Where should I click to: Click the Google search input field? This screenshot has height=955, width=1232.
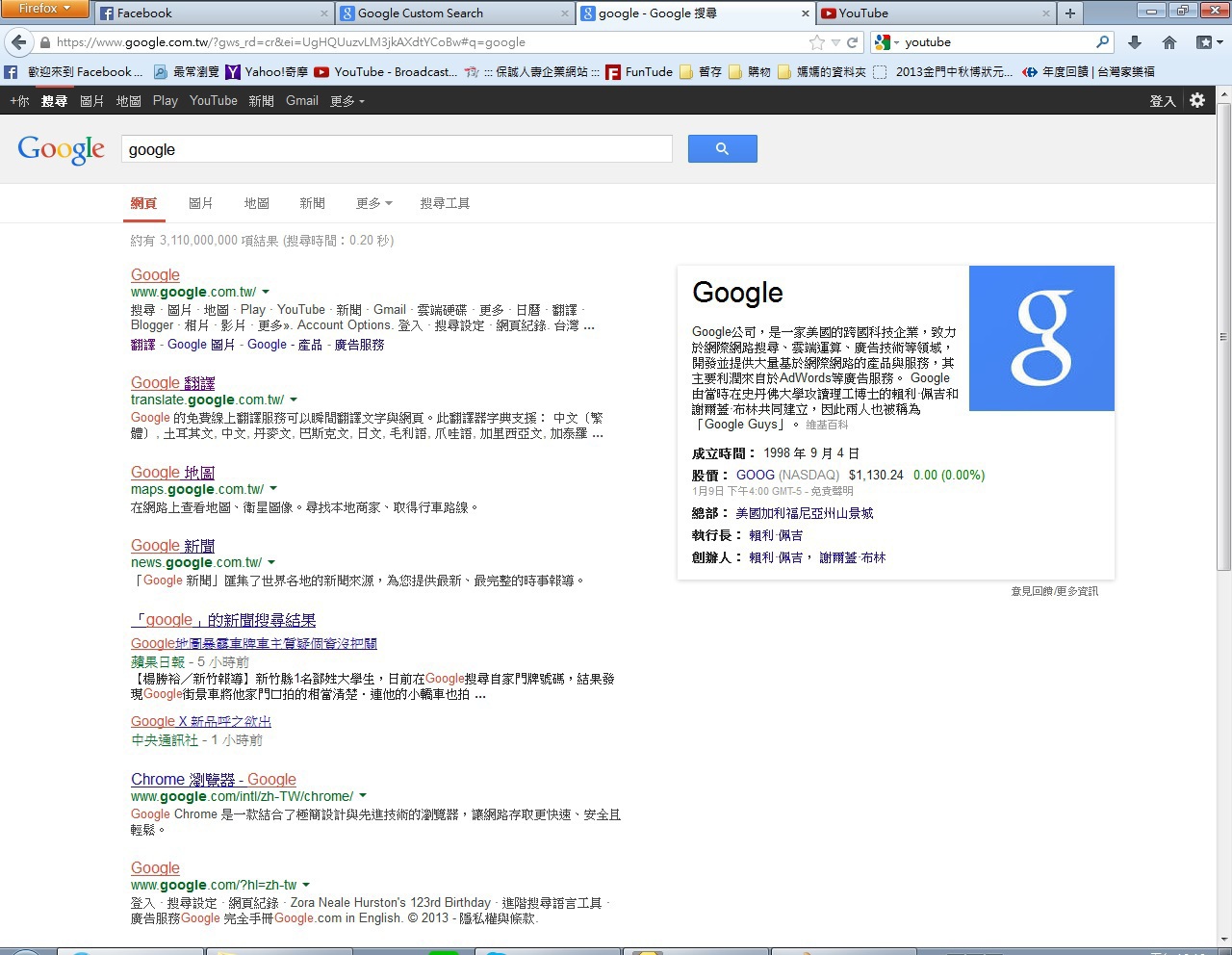396,149
